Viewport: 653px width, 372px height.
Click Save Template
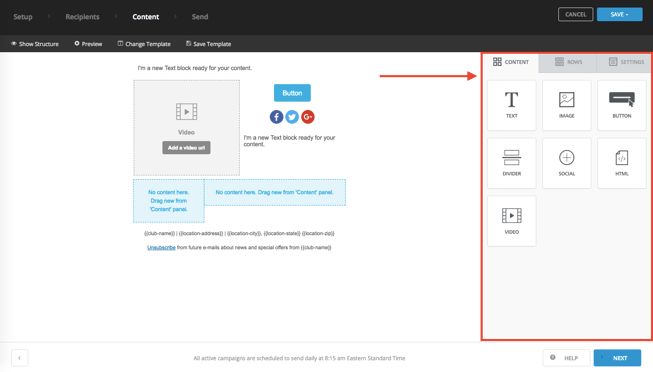point(208,44)
